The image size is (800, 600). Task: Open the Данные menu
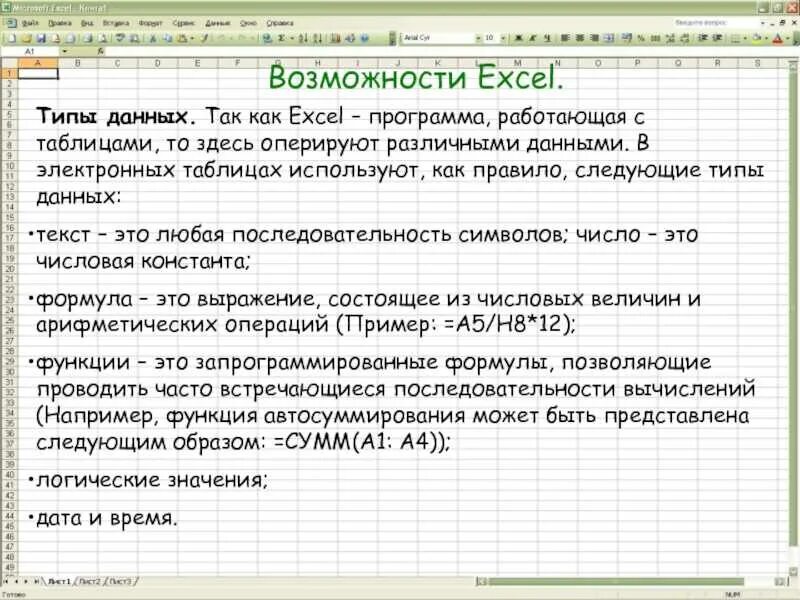(217, 23)
